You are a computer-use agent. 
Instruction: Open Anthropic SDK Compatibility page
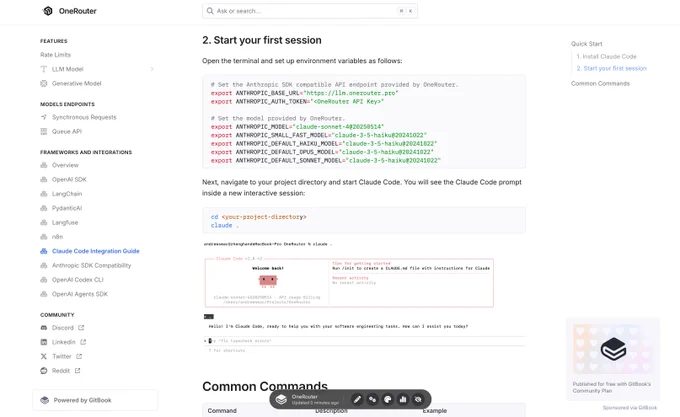coord(92,265)
